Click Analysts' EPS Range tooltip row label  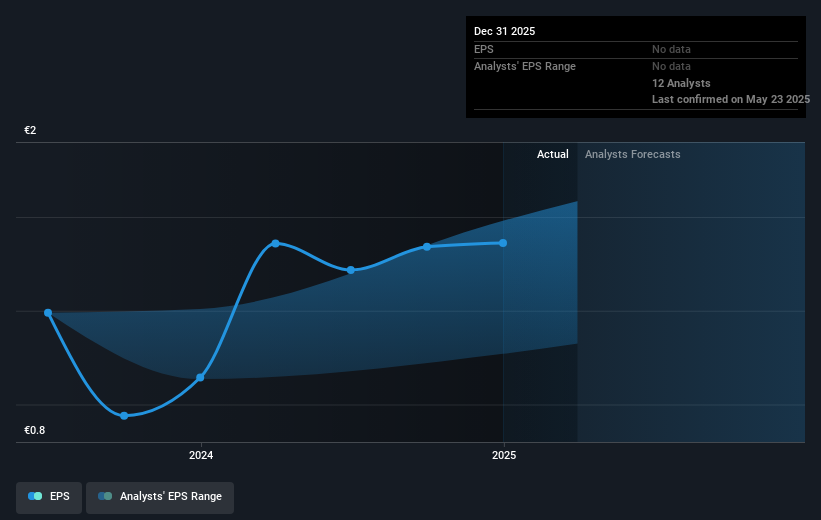pyautogui.click(x=525, y=67)
